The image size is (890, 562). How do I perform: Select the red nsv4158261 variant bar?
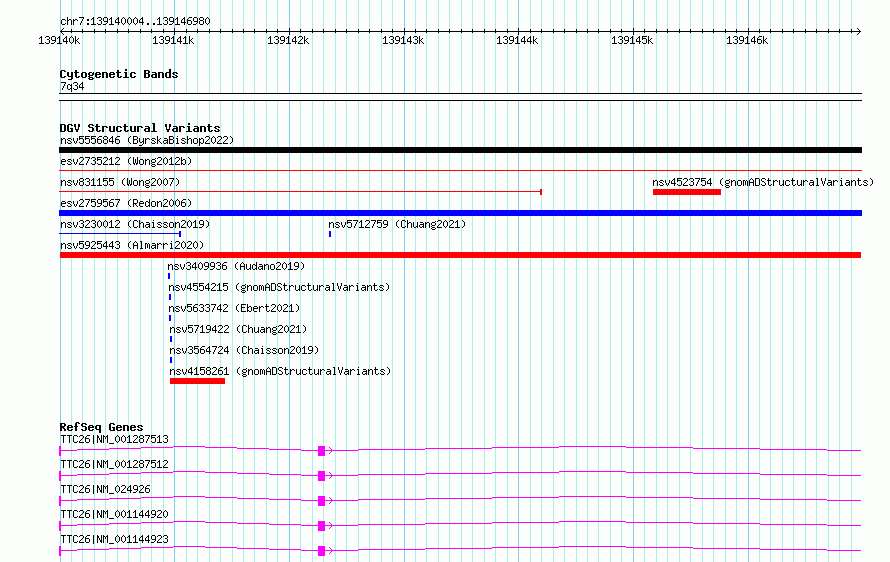pyautogui.click(x=198, y=381)
